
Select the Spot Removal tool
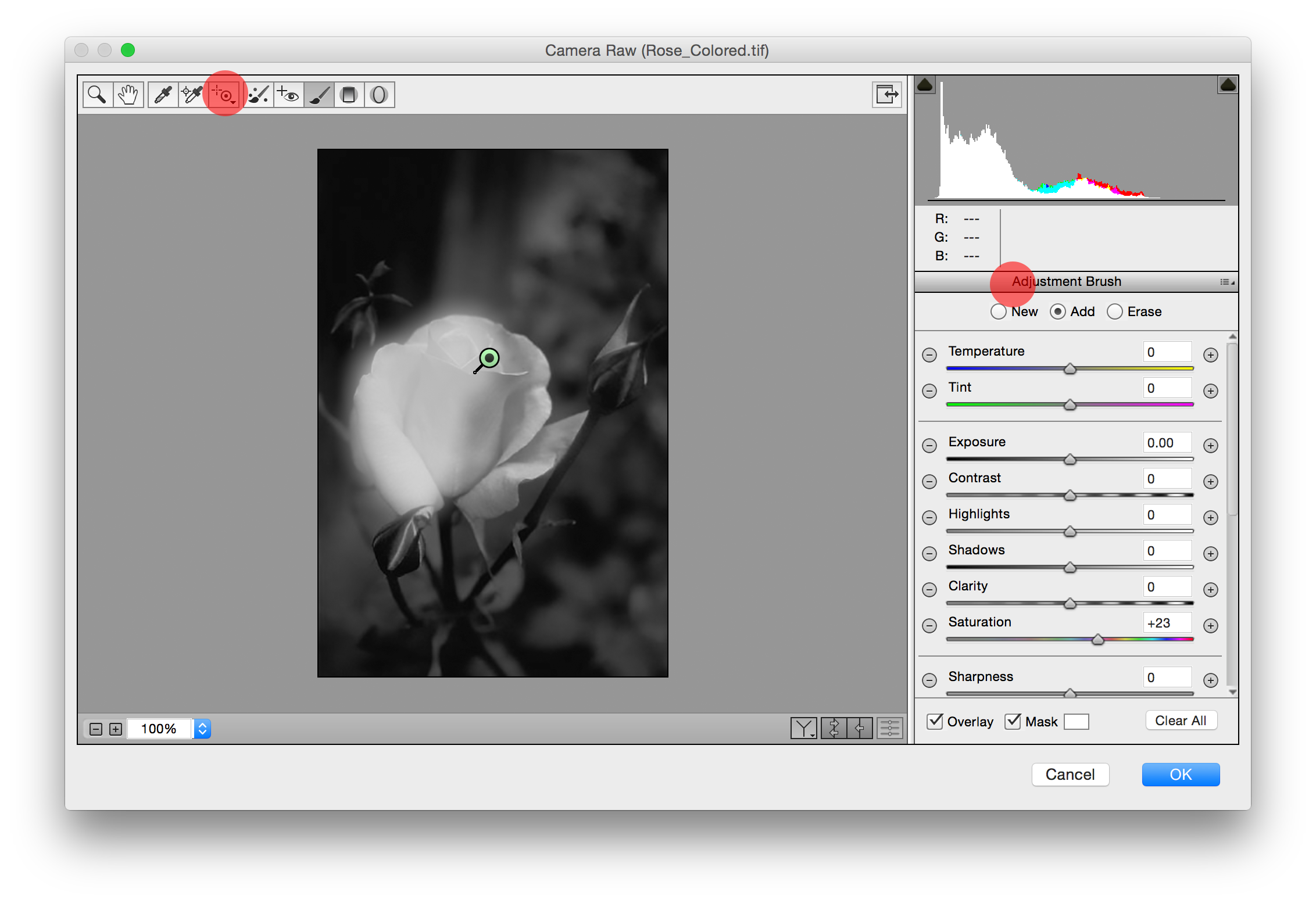pyautogui.click(x=258, y=95)
